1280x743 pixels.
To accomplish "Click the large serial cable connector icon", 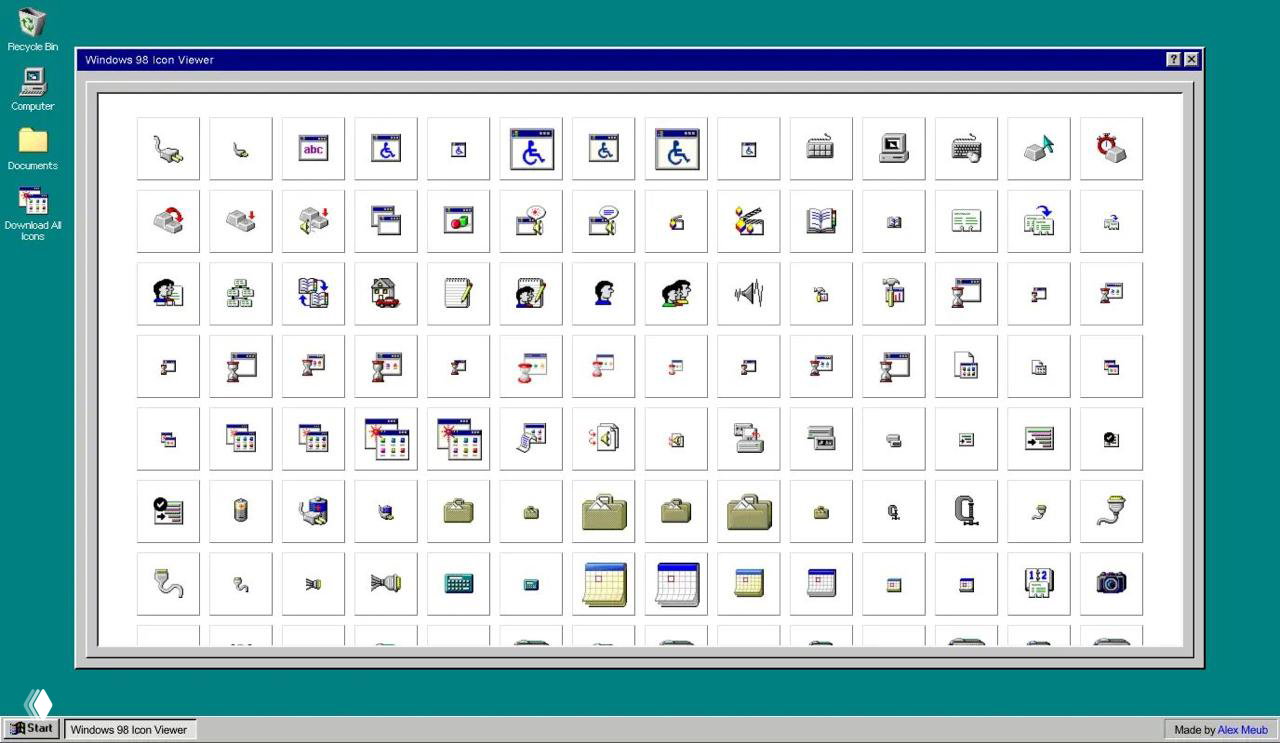I will click(1111, 511).
